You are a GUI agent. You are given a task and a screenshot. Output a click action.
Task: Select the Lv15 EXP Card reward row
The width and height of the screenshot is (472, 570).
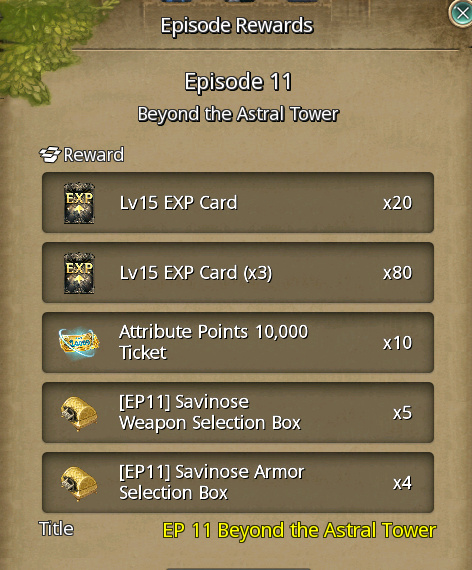[x=238, y=202]
